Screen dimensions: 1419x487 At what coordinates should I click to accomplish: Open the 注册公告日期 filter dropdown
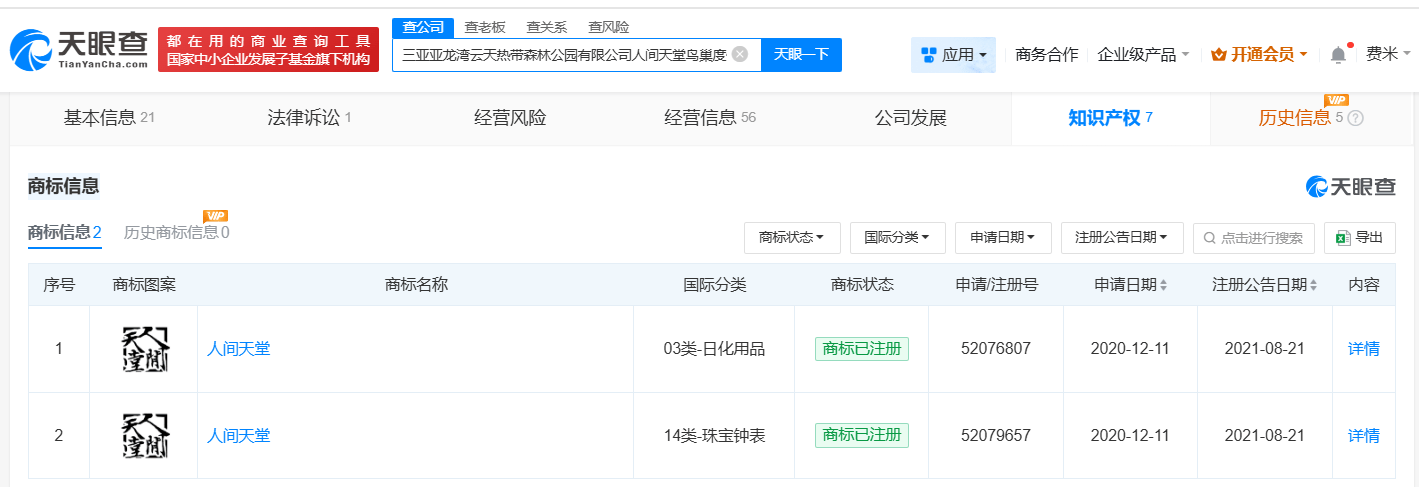point(1121,238)
